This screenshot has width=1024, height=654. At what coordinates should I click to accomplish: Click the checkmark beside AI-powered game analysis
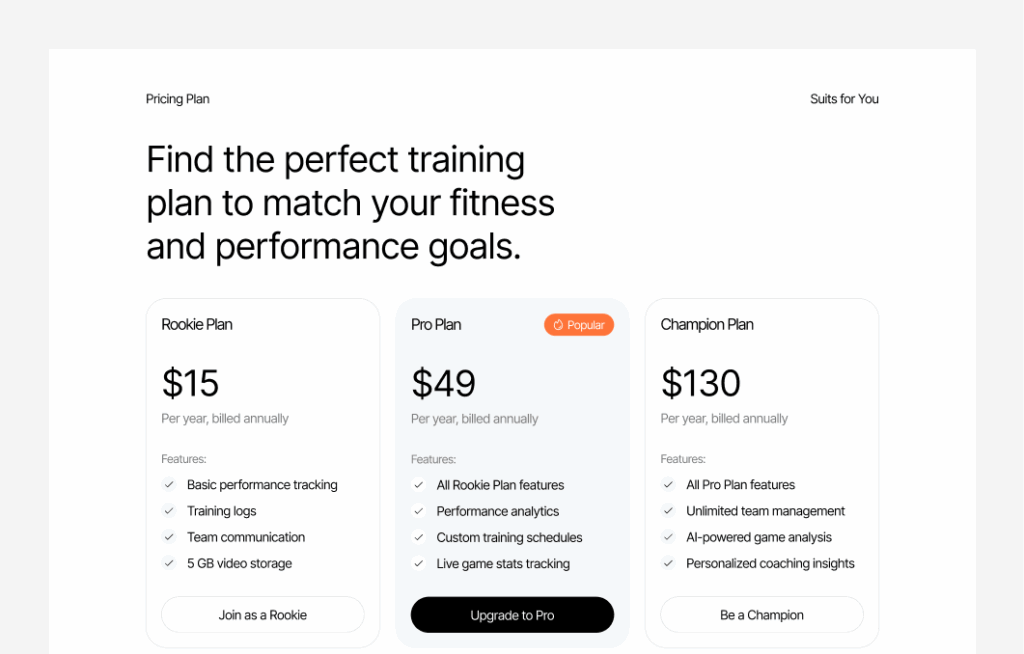[x=667, y=537]
